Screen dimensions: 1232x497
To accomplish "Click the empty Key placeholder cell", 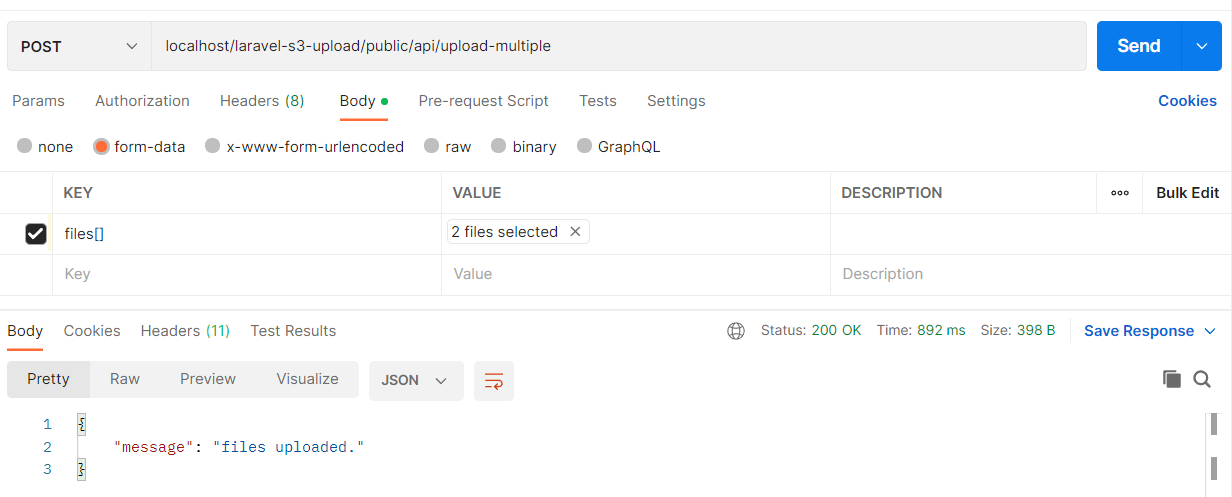I will click(247, 274).
